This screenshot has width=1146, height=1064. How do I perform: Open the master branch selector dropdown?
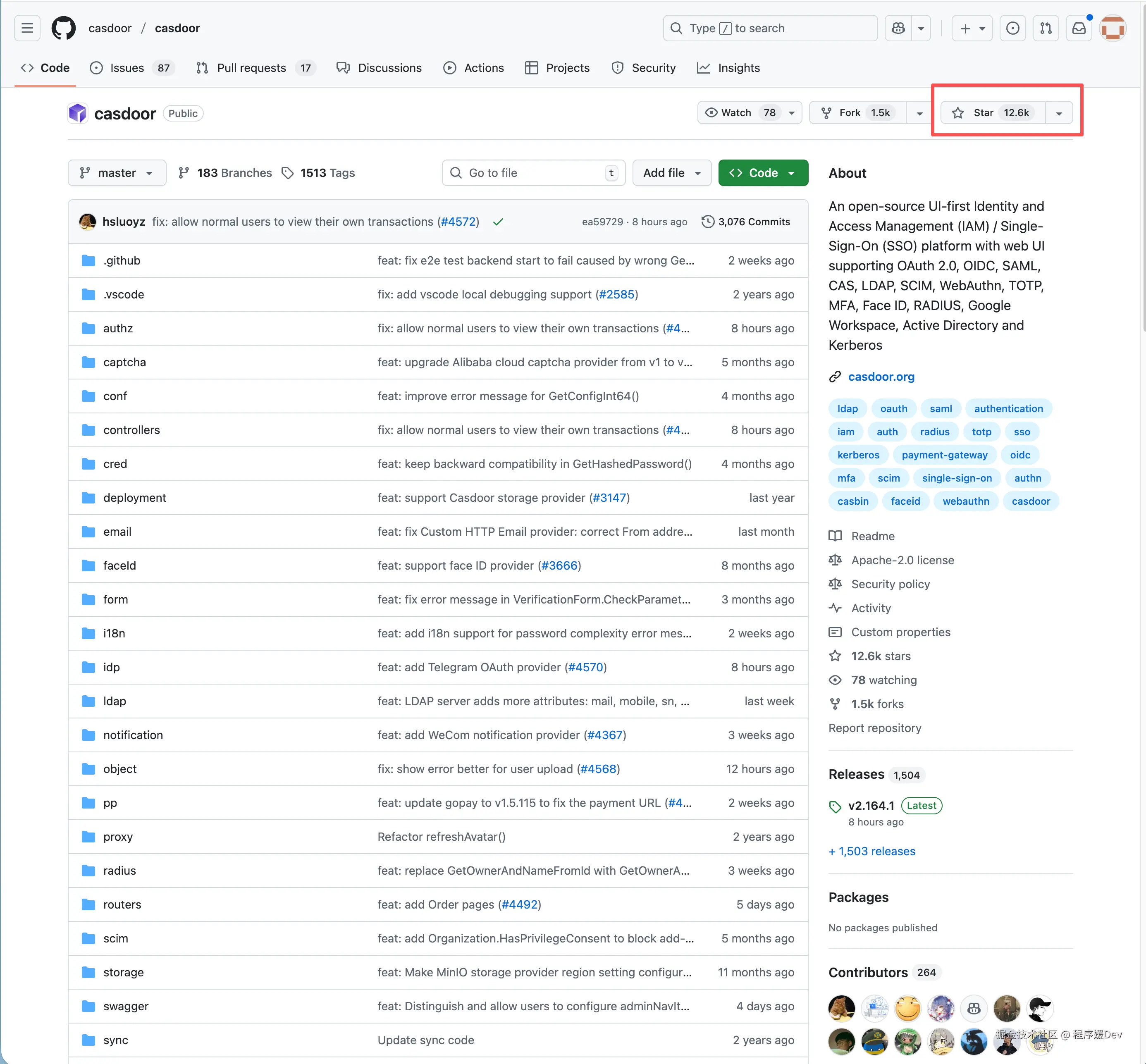[x=117, y=173]
